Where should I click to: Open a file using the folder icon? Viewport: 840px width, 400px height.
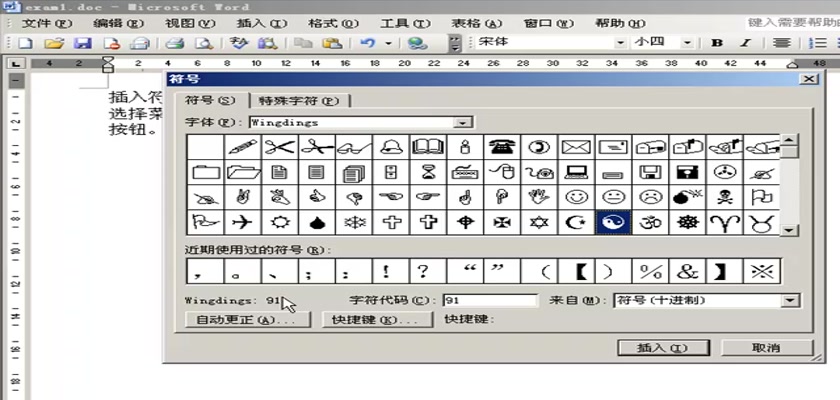[54, 43]
